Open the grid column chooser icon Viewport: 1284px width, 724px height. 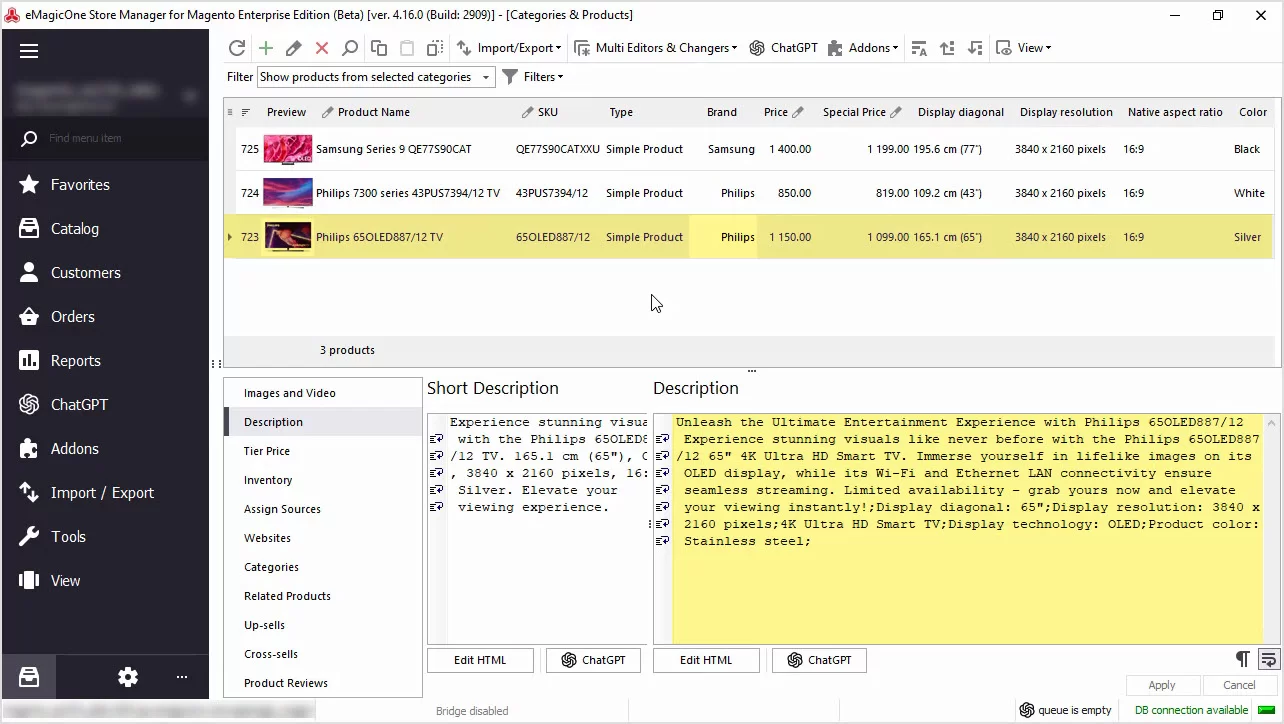pyautogui.click(x=231, y=112)
